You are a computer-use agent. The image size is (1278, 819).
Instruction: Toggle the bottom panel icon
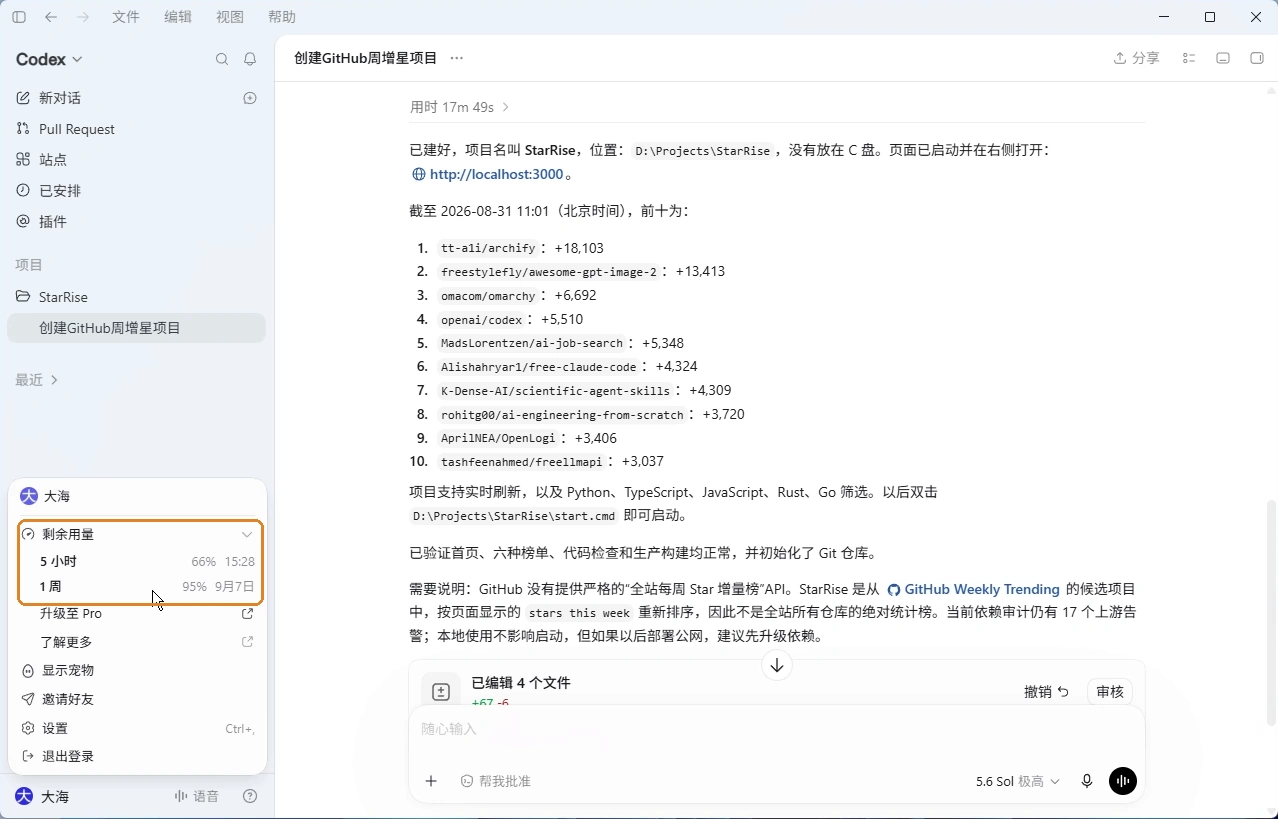coord(1223,59)
